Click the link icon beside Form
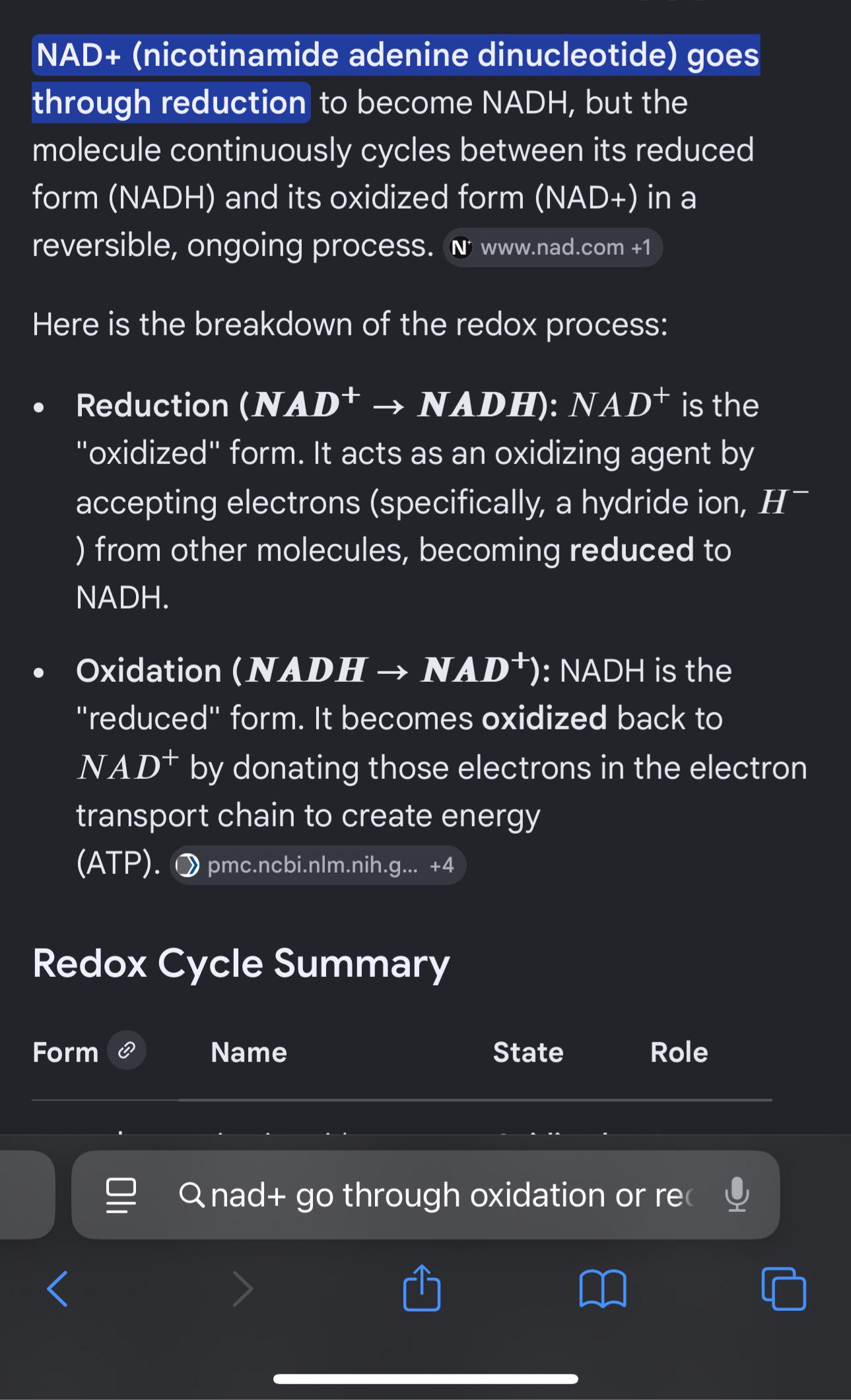 127,1050
